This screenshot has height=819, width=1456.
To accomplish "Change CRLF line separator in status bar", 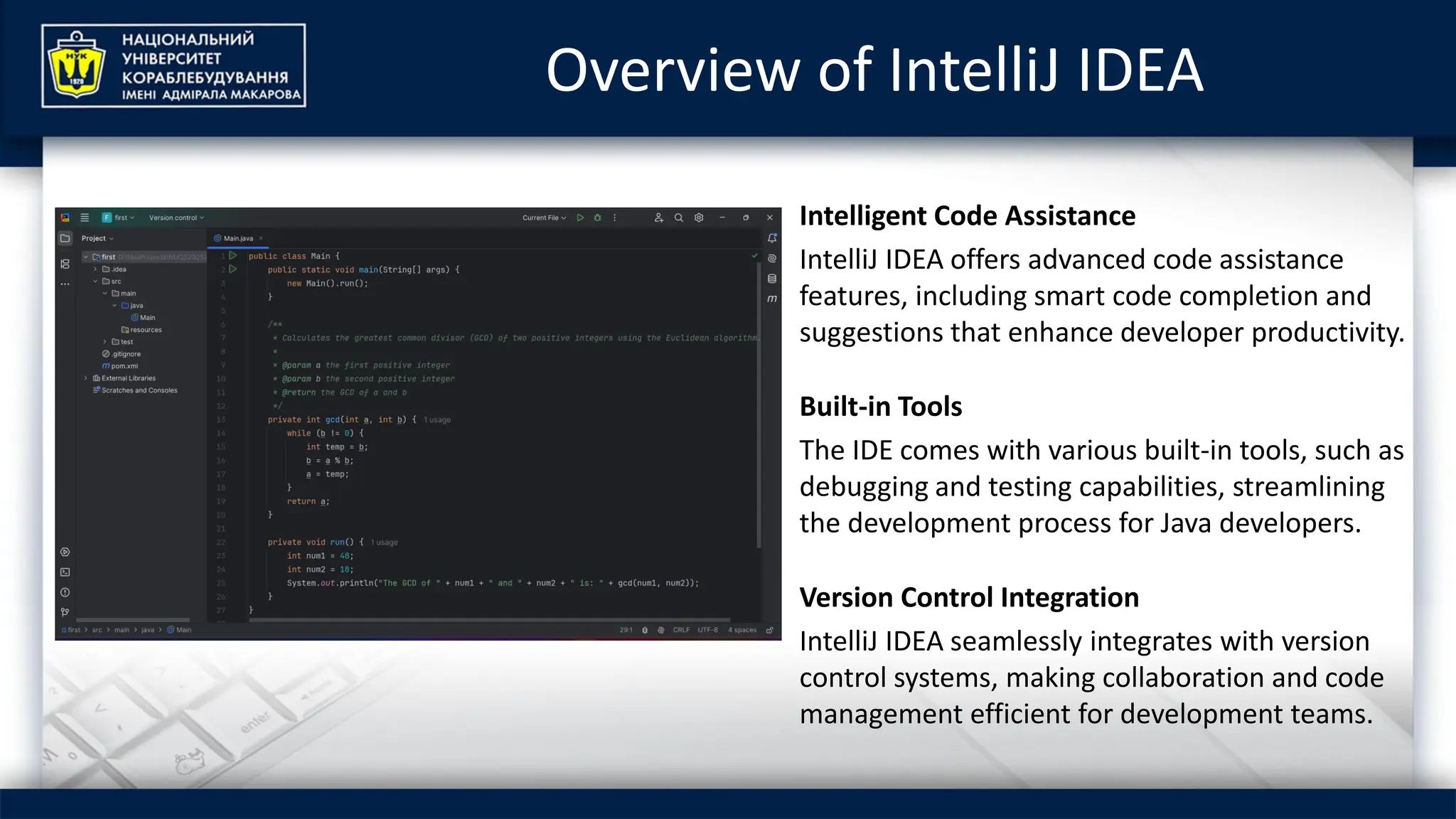I will click(x=681, y=630).
